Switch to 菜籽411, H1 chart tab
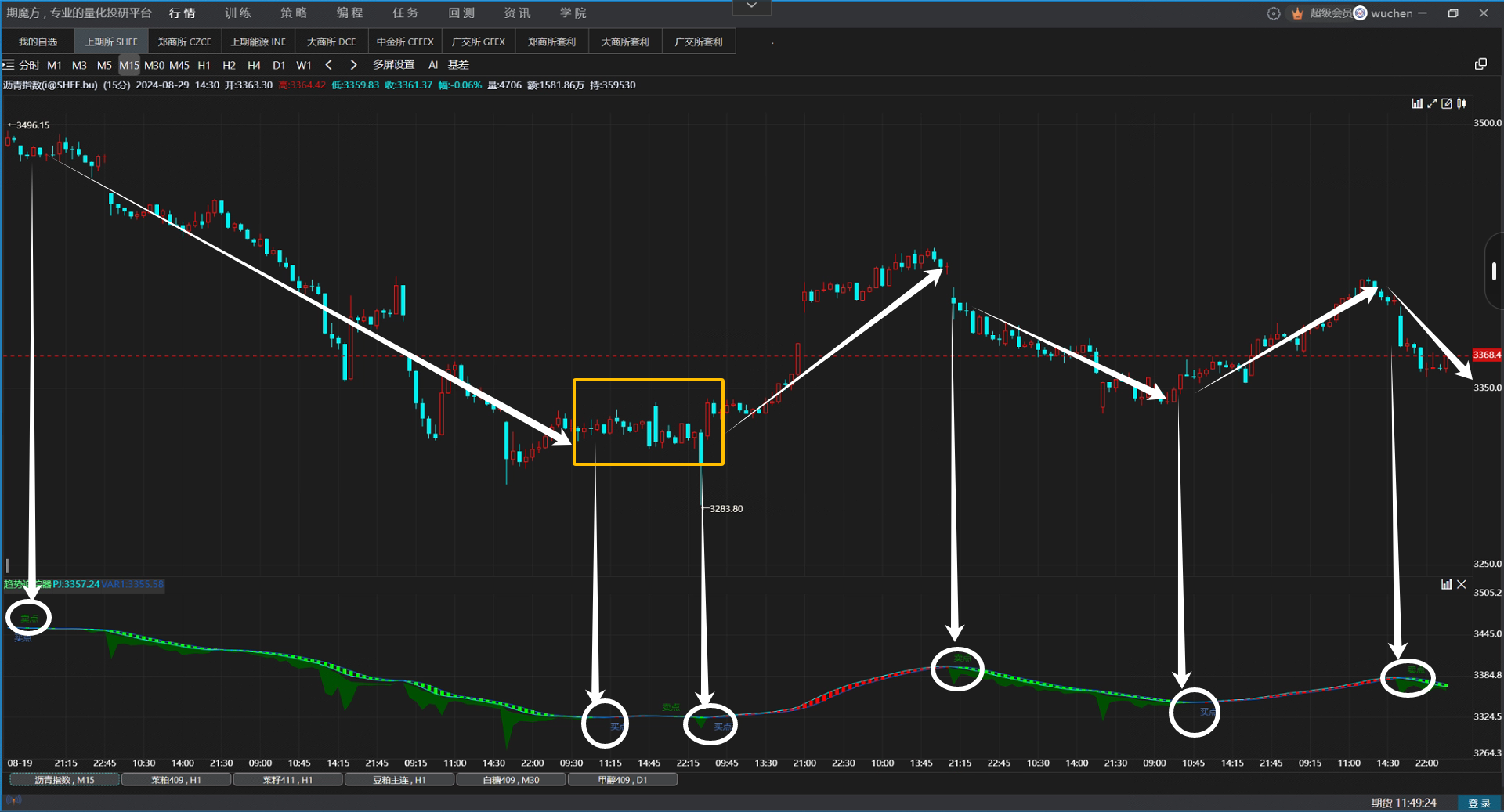This screenshot has height=812, width=1504. click(x=287, y=780)
